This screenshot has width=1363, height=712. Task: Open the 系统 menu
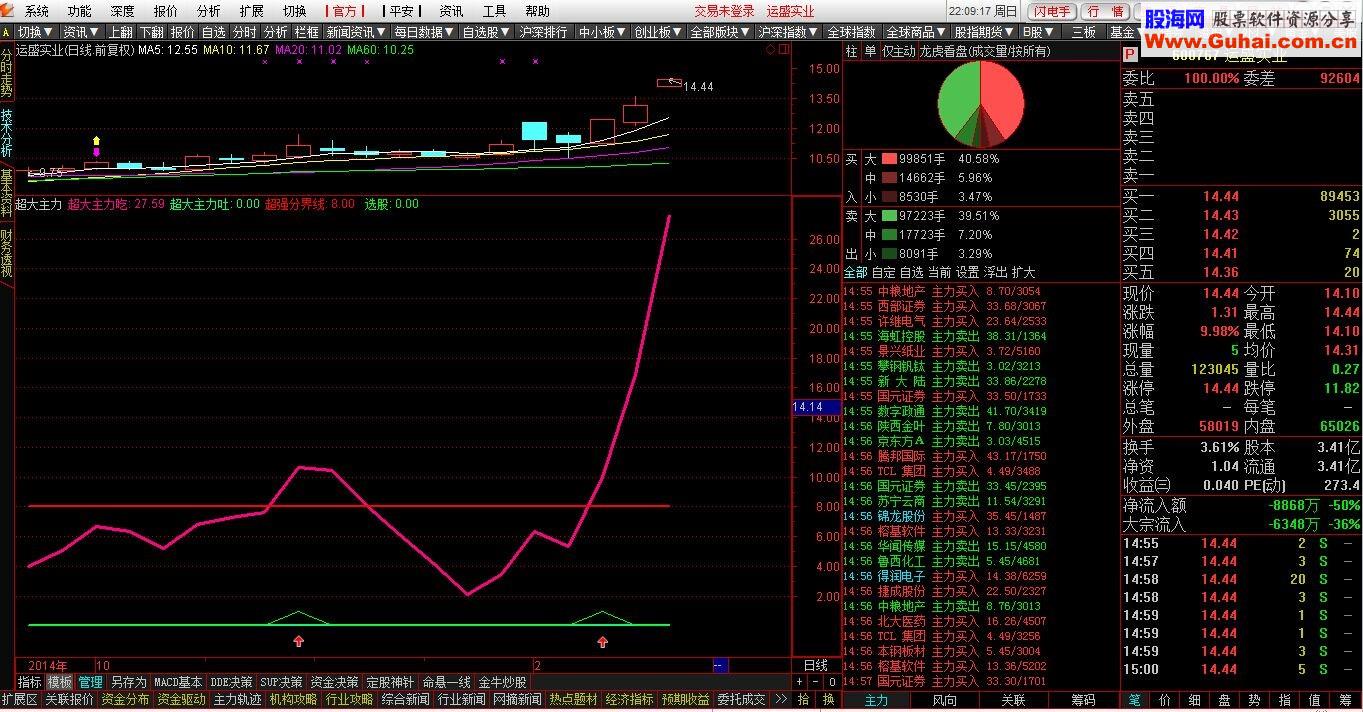36,11
